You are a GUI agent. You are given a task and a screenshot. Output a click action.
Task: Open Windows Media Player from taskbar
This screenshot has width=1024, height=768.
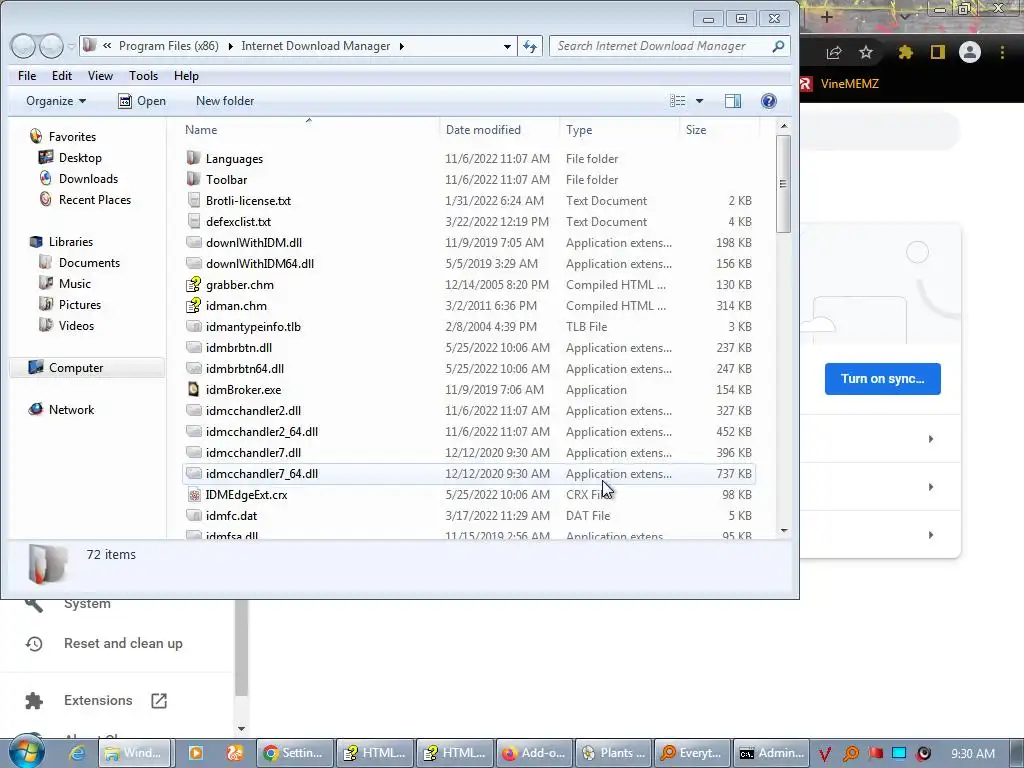tap(195, 753)
